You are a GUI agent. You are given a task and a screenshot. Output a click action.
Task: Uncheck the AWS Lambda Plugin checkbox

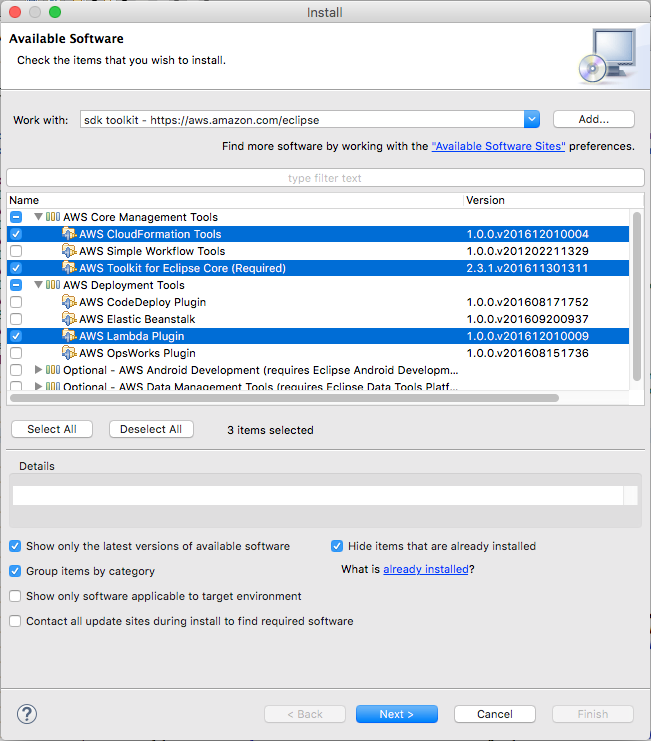pyautogui.click(x=16, y=336)
